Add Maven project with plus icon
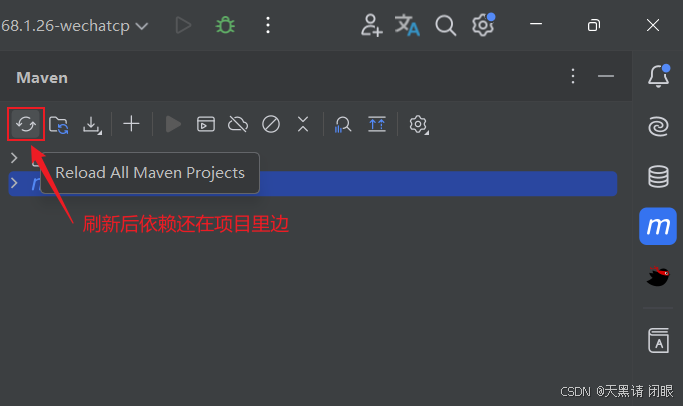Viewport: 683px width, 406px height. tap(131, 124)
